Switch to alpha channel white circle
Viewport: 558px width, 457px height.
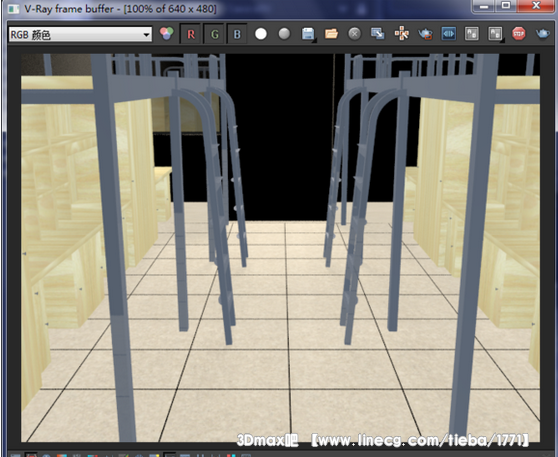261,34
